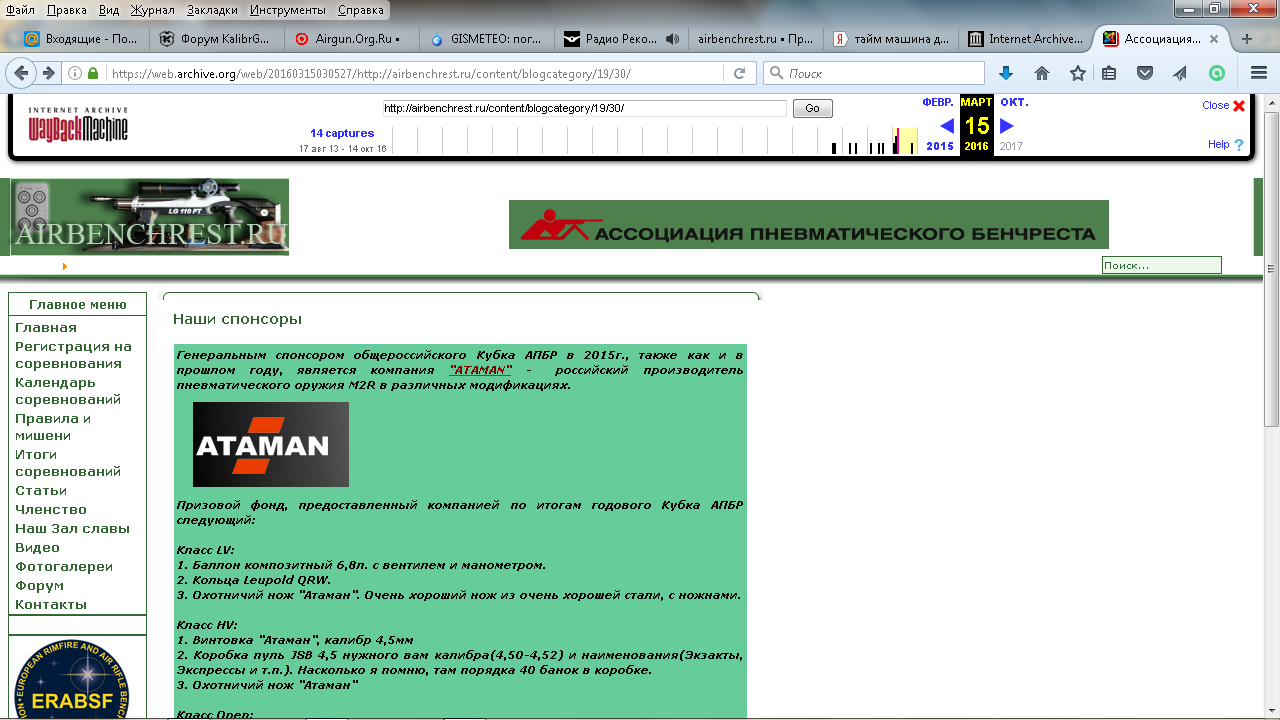Select the 2015 year in Wayback timeline
The width and height of the screenshot is (1280, 720).
tap(940, 146)
